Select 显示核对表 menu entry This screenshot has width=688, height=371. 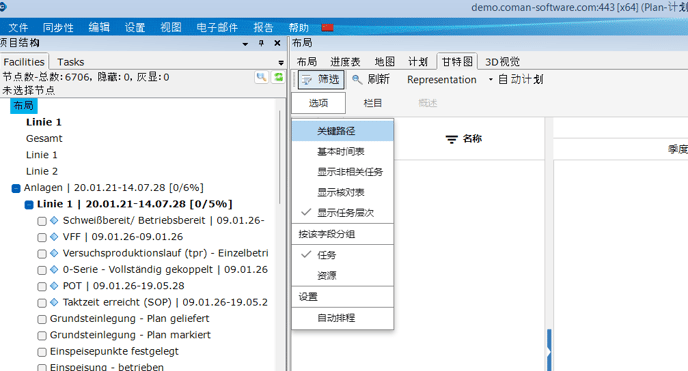[x=342, y=193]
